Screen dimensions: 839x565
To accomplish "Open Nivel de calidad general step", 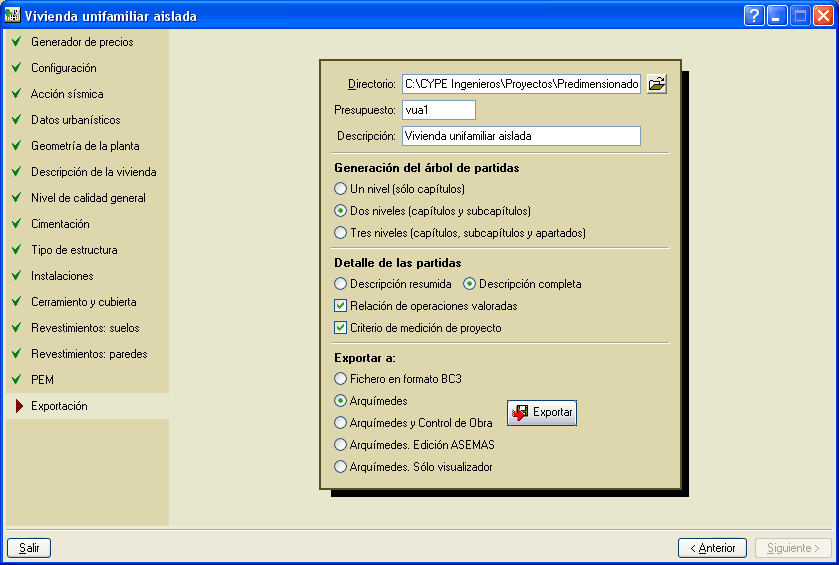I will pos(88,198).
